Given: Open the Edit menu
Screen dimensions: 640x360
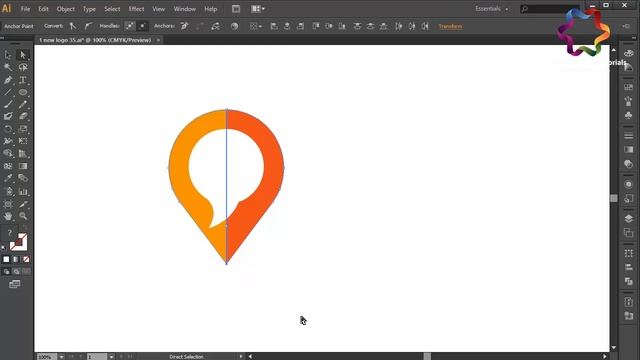Looking at the screenshot, I should pos(43,9).
